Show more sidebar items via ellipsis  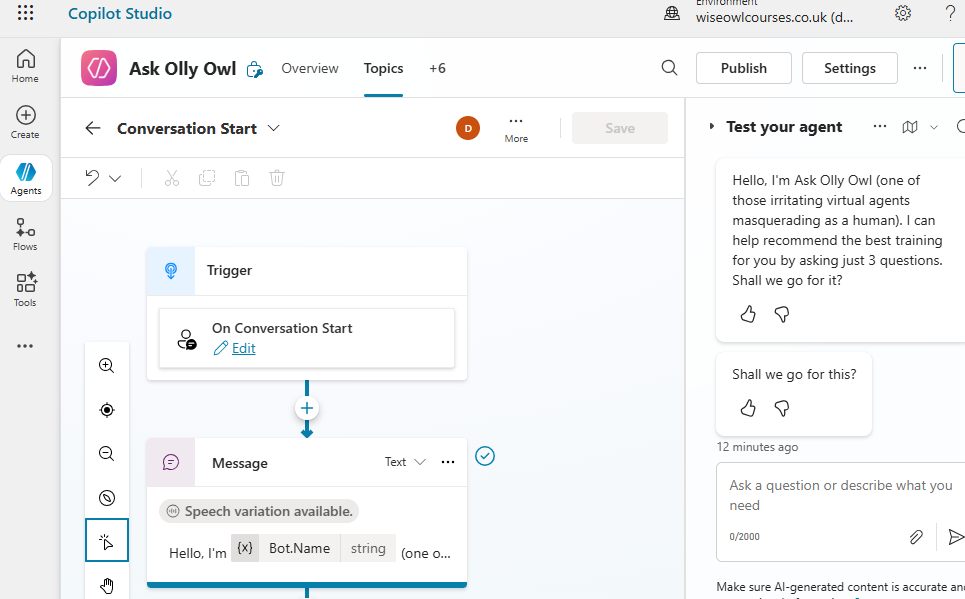coord(25,346)
